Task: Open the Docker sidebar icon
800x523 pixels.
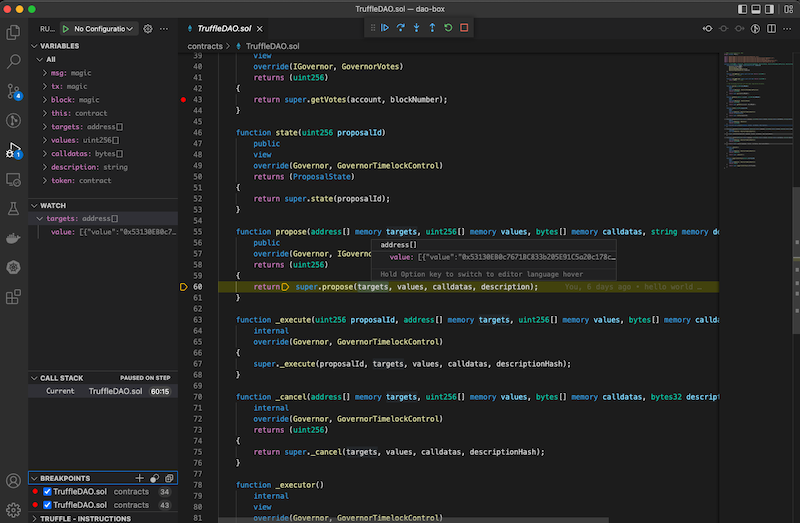Action: [x=14, y=239]
